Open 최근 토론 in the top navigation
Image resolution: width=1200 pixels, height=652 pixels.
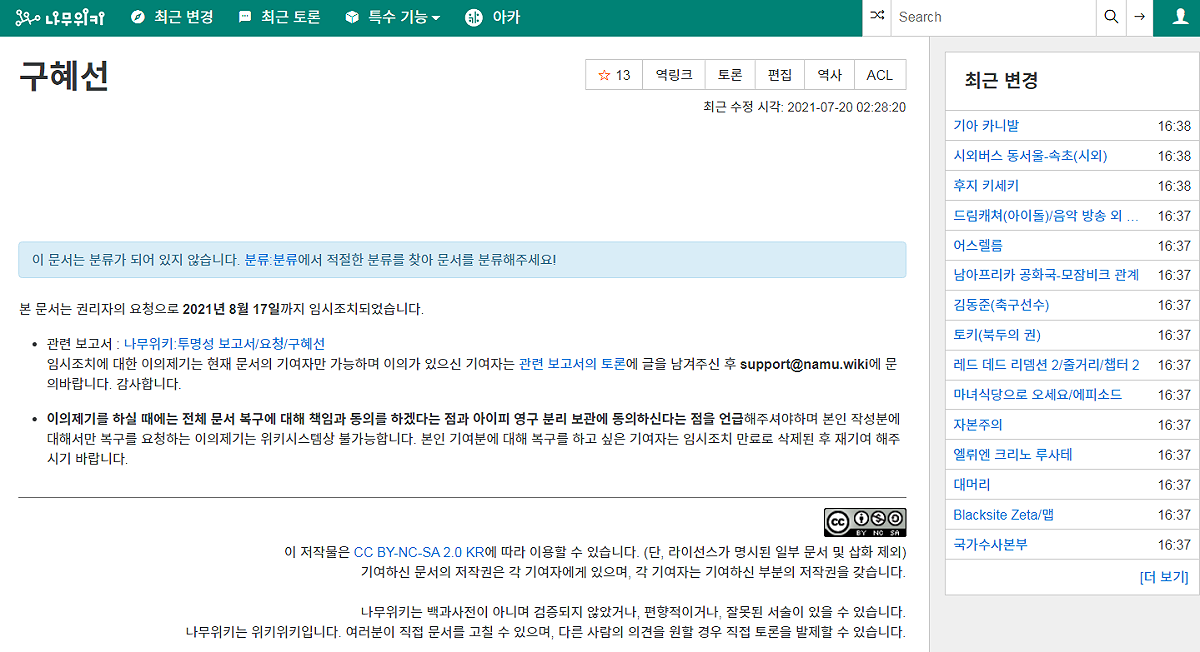pos(279,17)
